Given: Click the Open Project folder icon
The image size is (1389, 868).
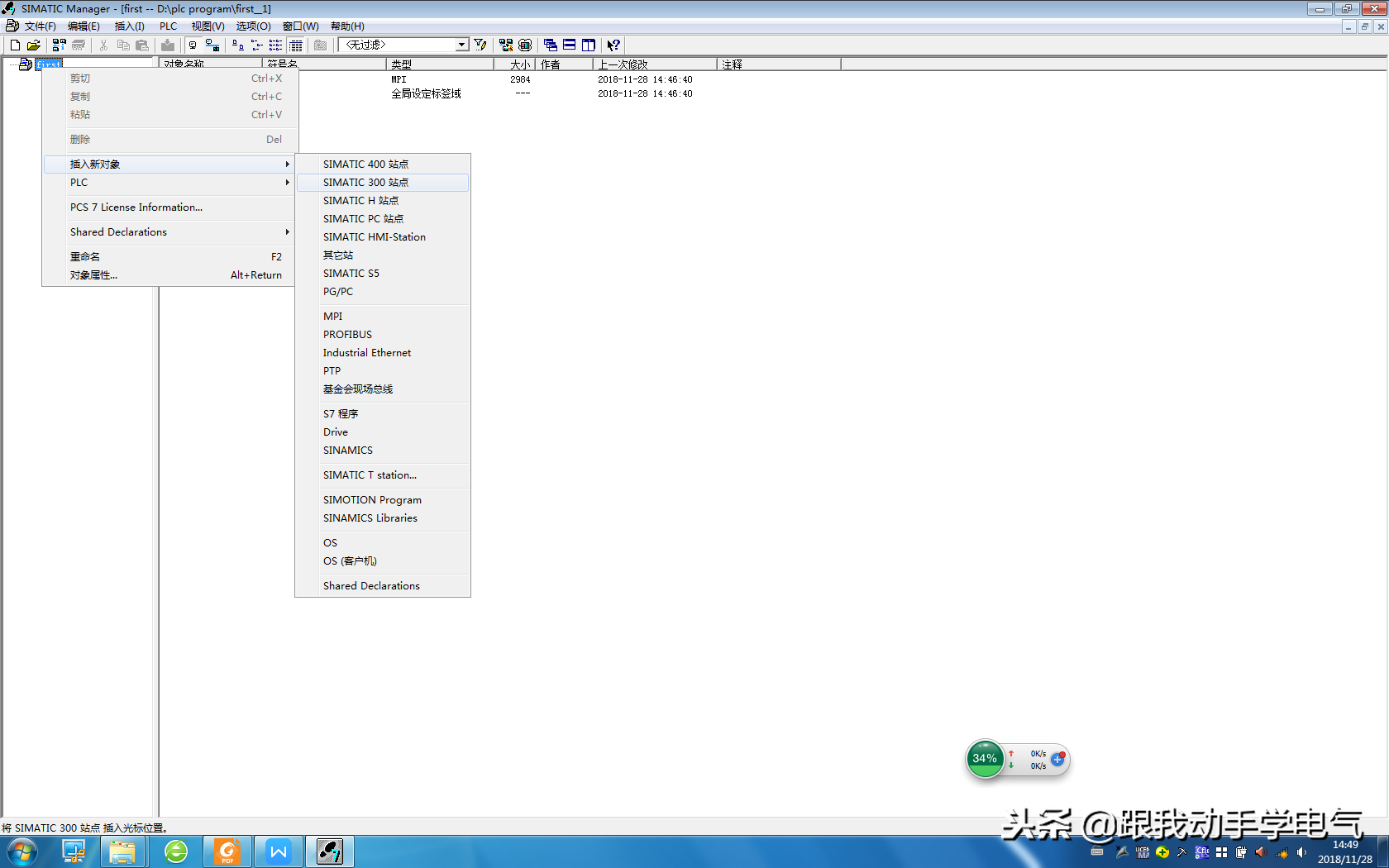Looking at the screenshot, I should pos(33,45).
